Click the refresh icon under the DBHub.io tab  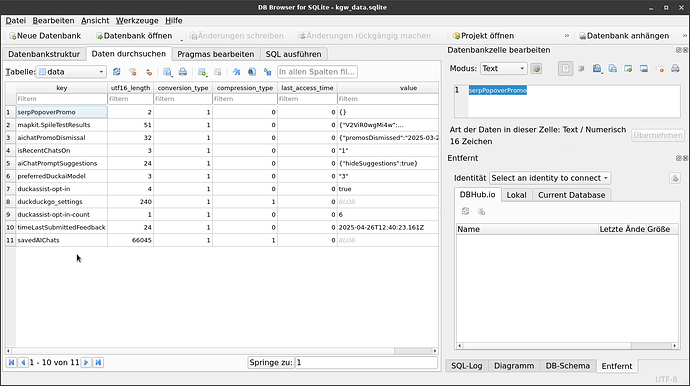click(x=466, y=211)
